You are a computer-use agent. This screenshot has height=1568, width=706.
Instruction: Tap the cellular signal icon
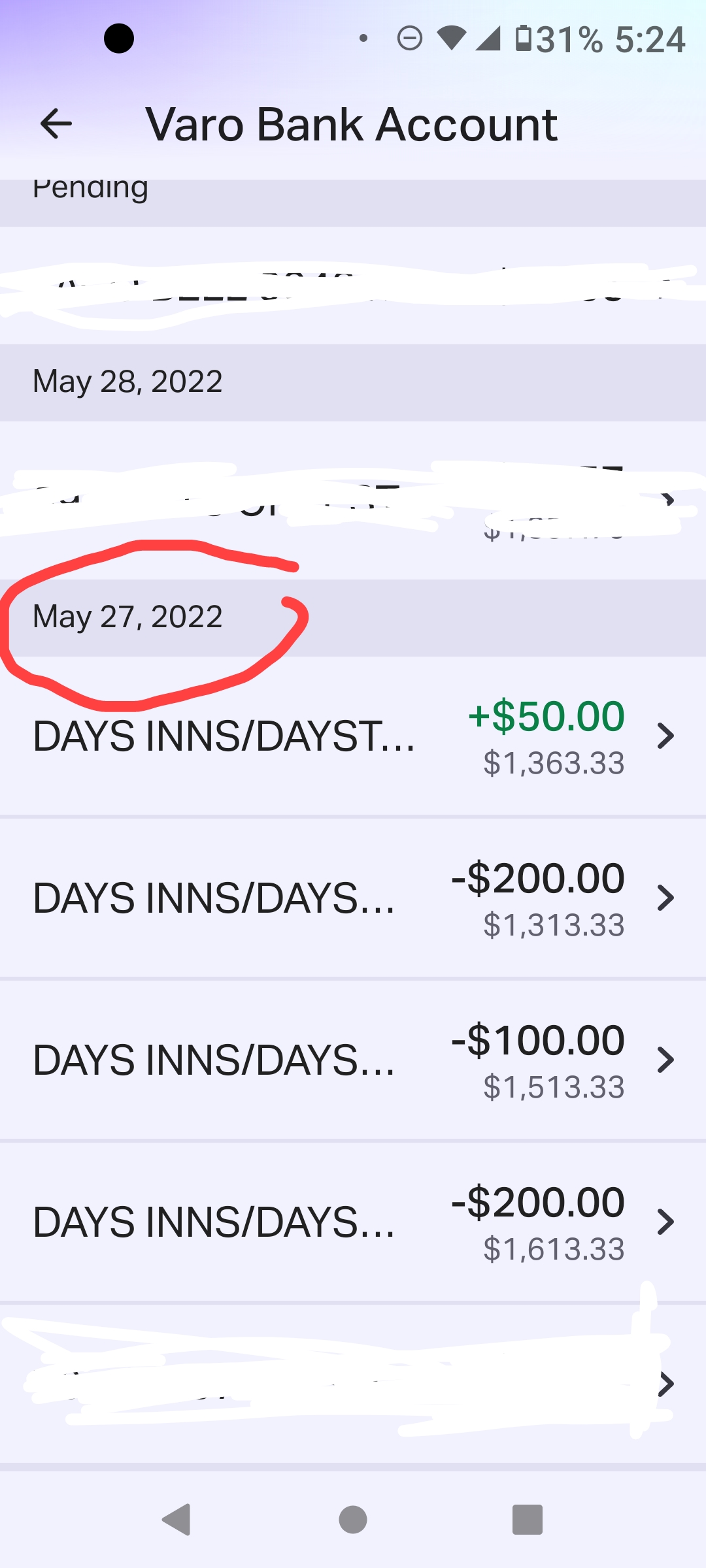click(488, 39)
